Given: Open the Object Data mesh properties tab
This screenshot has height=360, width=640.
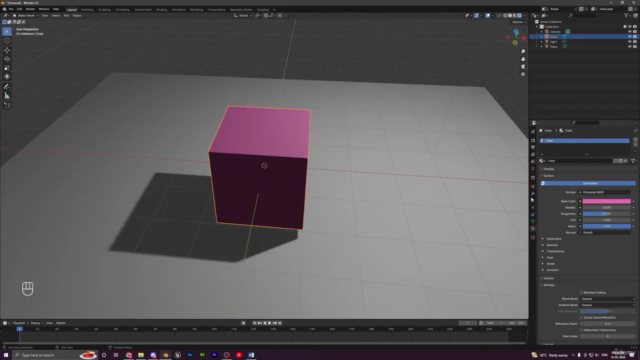Looking at the screenshot, I should point(533,221).
